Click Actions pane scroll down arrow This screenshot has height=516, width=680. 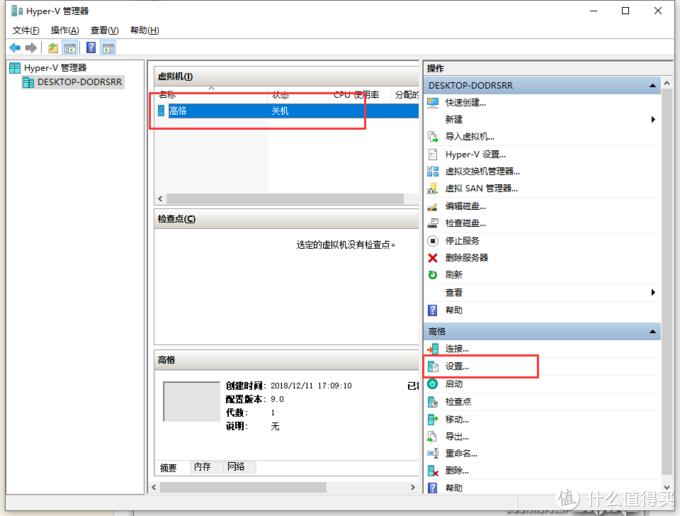click(x=667, y=487)
